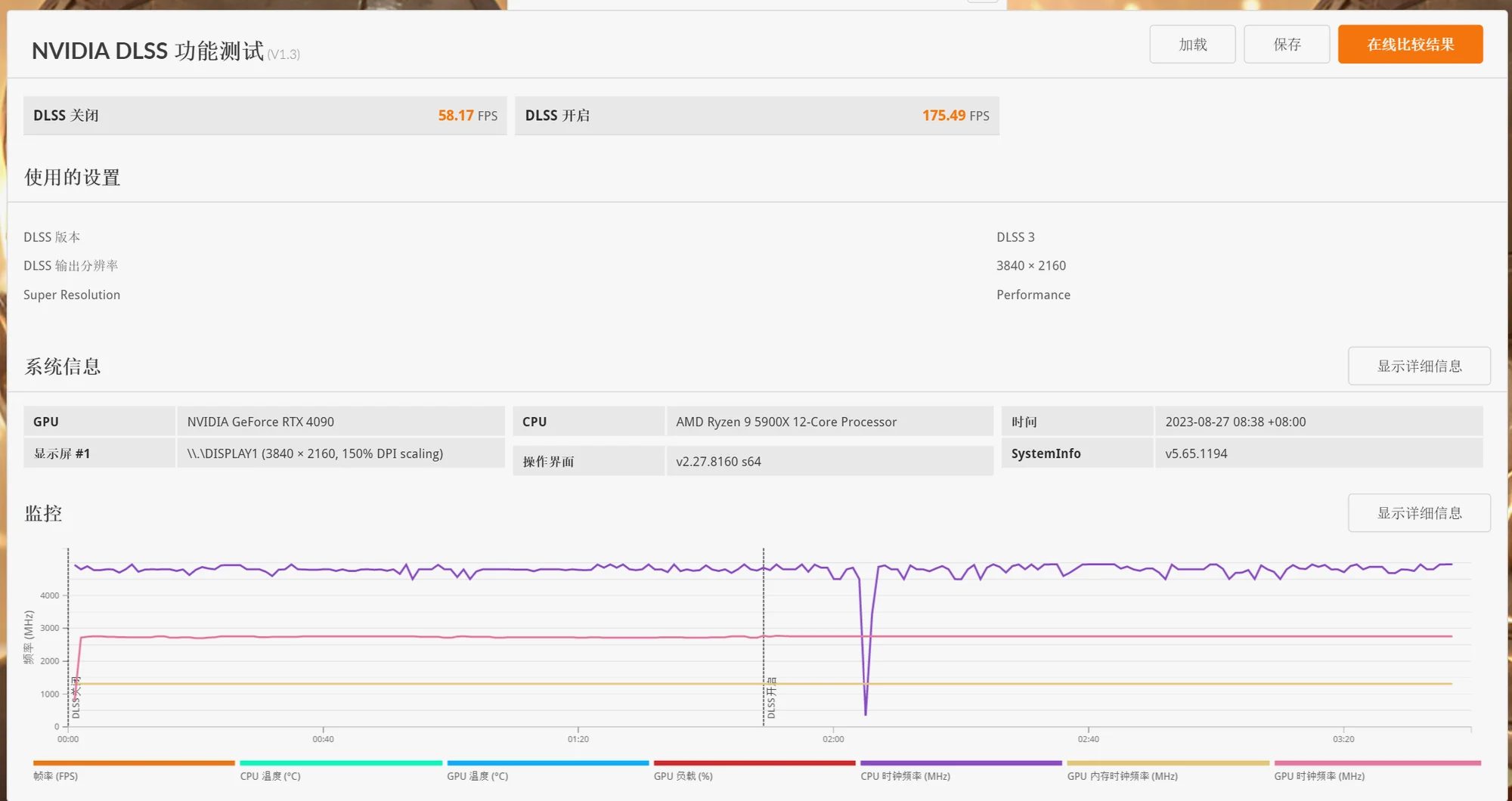The height and width of the screenshot is (801, 1512).
Task: Click the DLSS 版本 label
Action: pyautogui.click(x=52, y=237)
